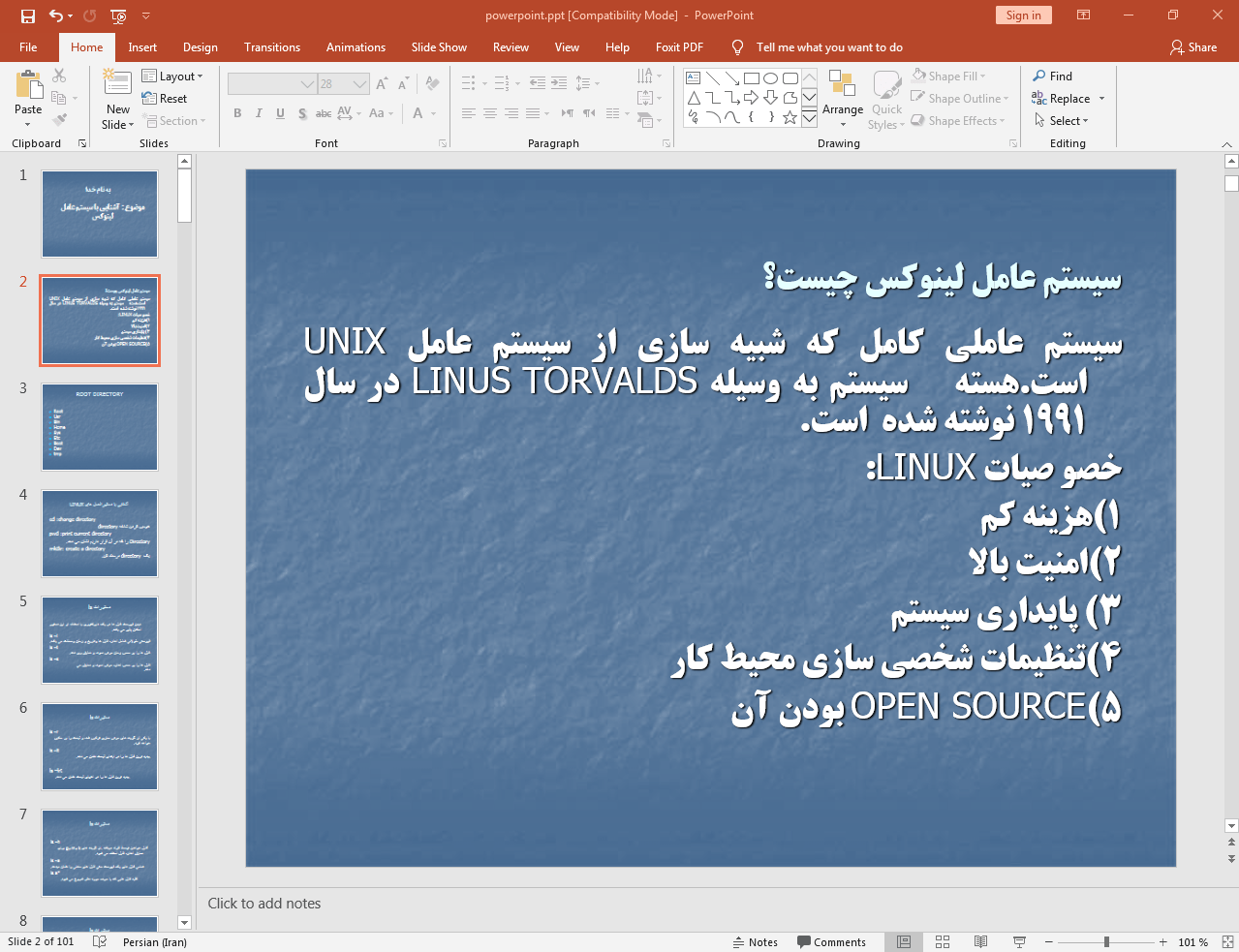Go to the Slide Show tab
This screenshot has width=1239, height=952.
click(x=439, y=47)
